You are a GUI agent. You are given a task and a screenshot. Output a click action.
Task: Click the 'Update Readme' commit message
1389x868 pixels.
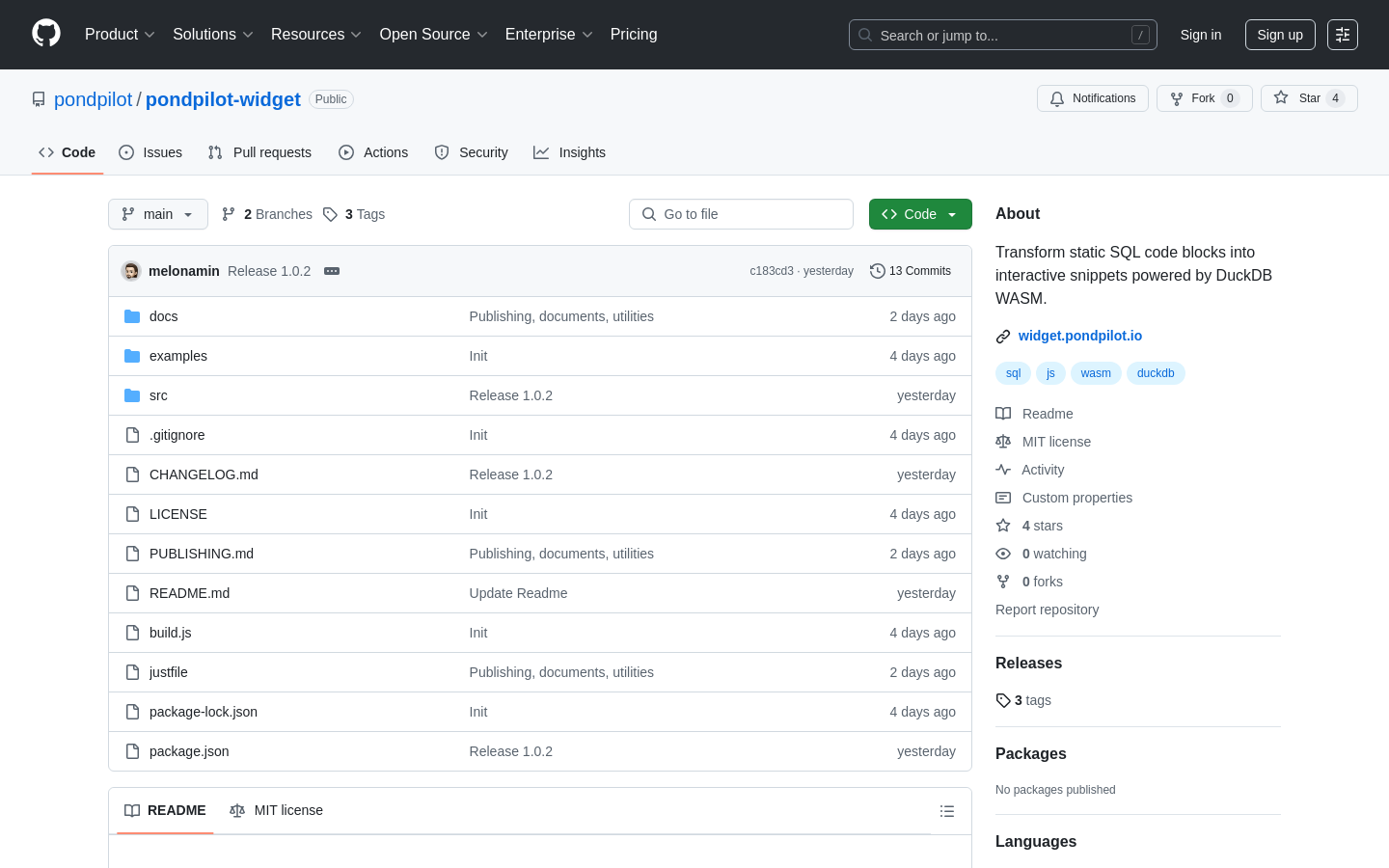click(518, 593)
